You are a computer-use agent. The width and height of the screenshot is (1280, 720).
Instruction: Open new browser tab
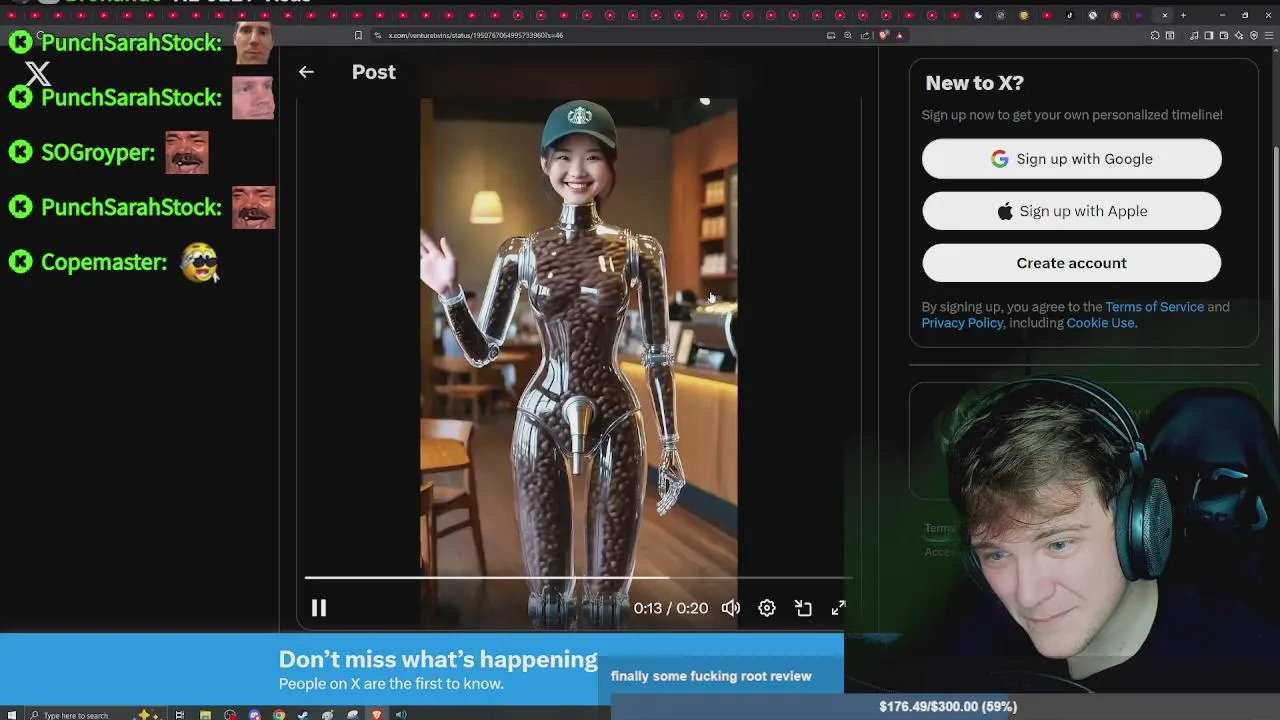tap(1183, 15)
